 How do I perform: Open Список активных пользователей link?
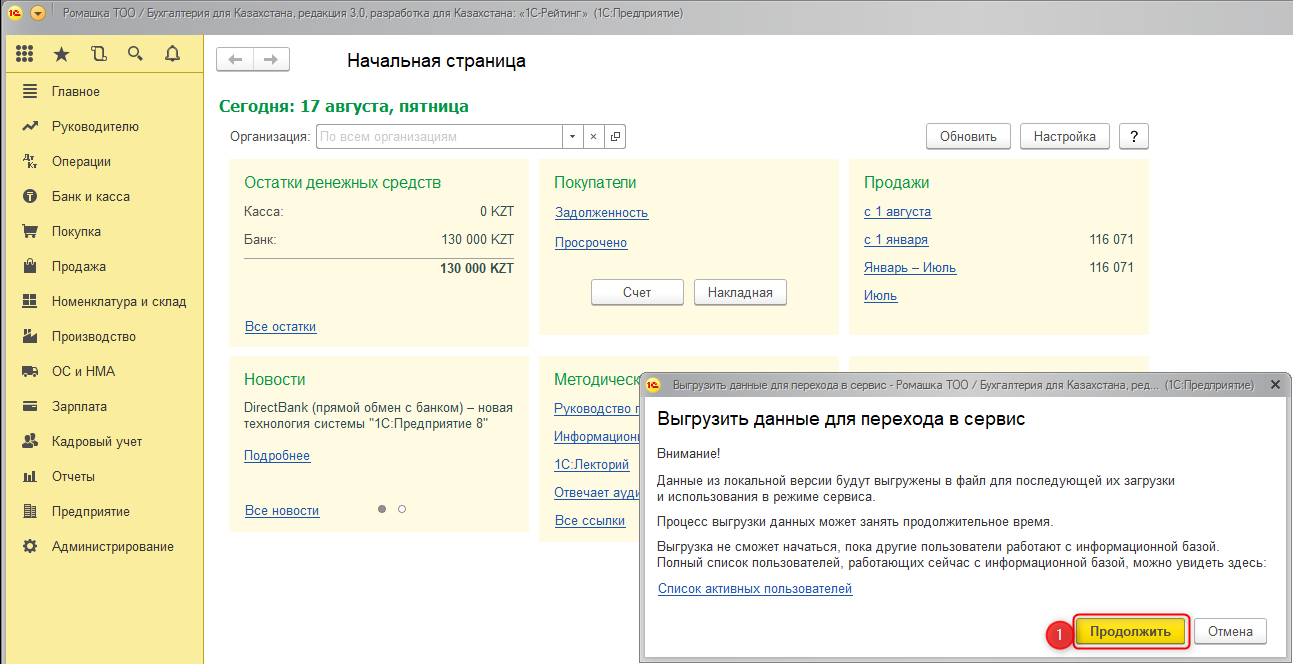pyautogui.click(x=755, y=589)
